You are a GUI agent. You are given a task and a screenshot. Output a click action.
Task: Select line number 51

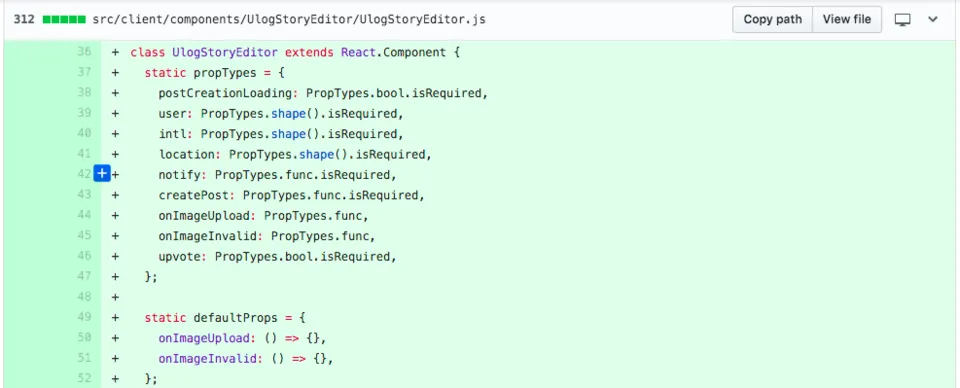coord(84,358)
